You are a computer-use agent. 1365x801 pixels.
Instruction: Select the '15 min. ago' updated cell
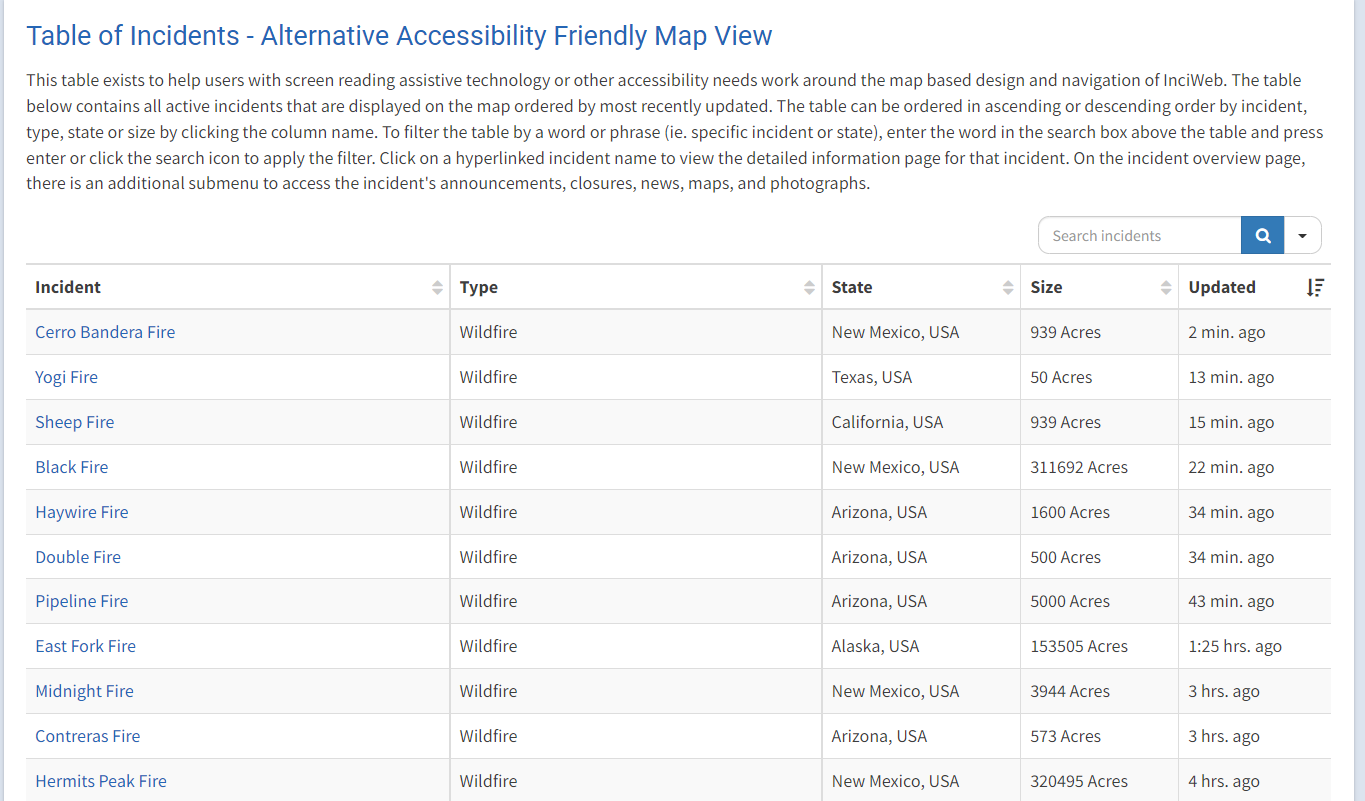1255,422
